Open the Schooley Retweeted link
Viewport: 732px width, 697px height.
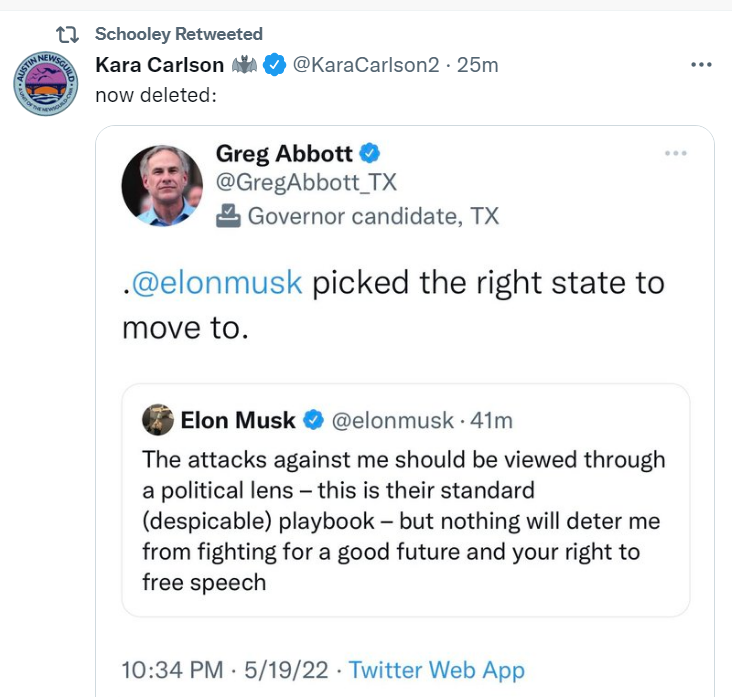click(179, 35)
